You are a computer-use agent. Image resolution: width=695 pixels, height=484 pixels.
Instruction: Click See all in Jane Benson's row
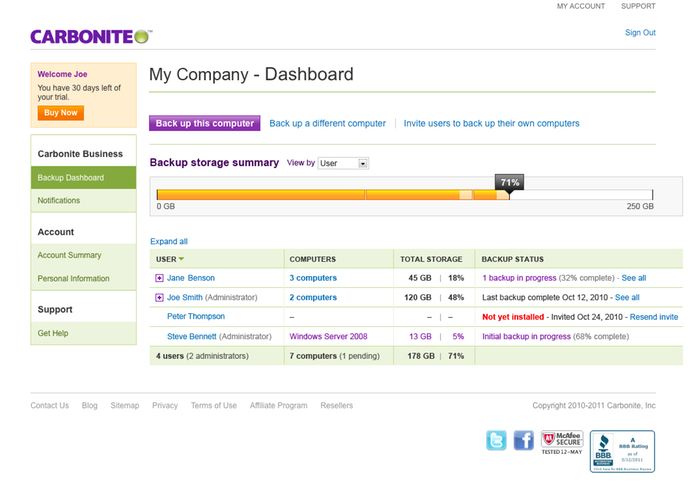[x=634, y=278]
